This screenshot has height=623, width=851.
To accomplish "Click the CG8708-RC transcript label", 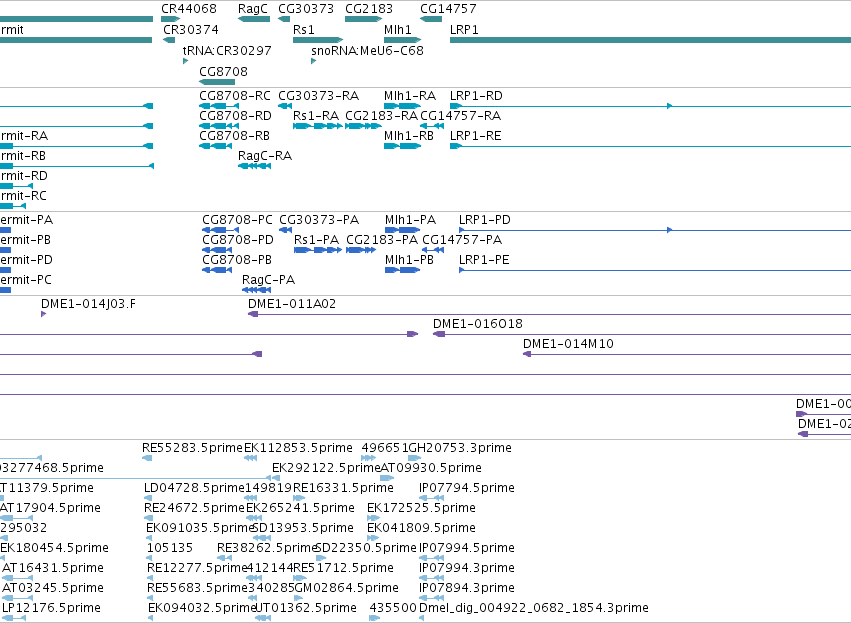I will pos(235,96).
